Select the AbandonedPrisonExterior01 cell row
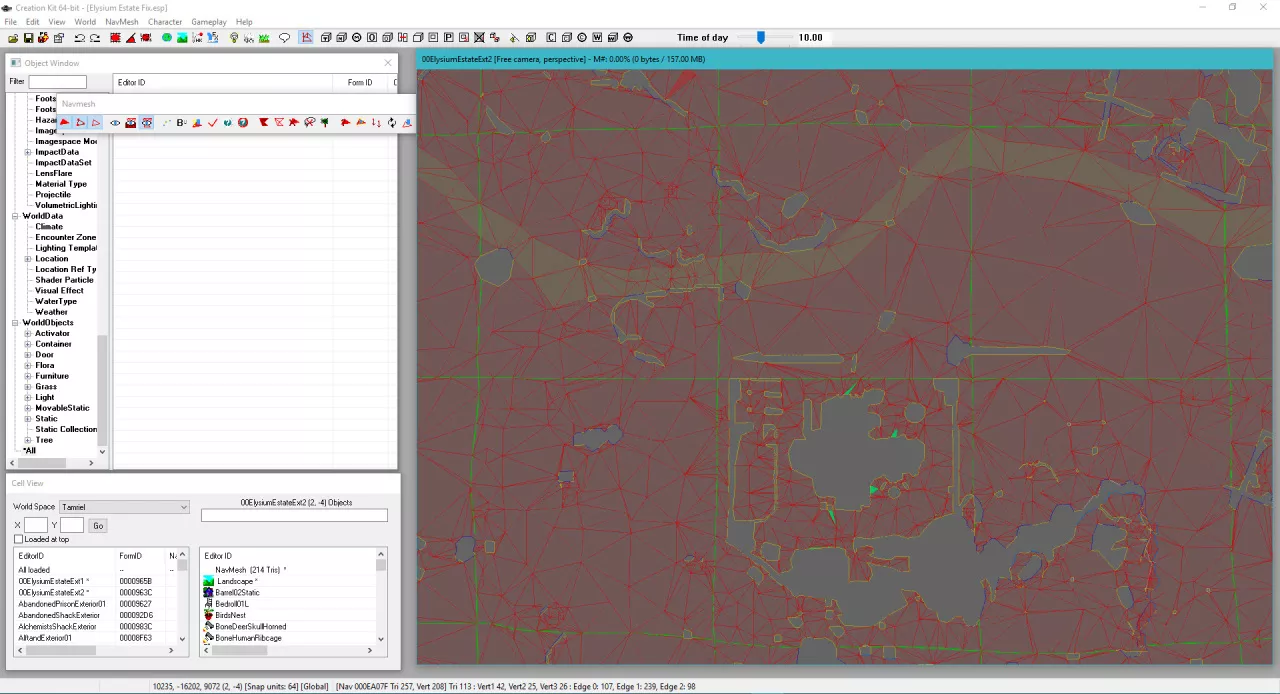Viewport: 1280px width, 694px height. pyautogui.click(x=95, y=604)
